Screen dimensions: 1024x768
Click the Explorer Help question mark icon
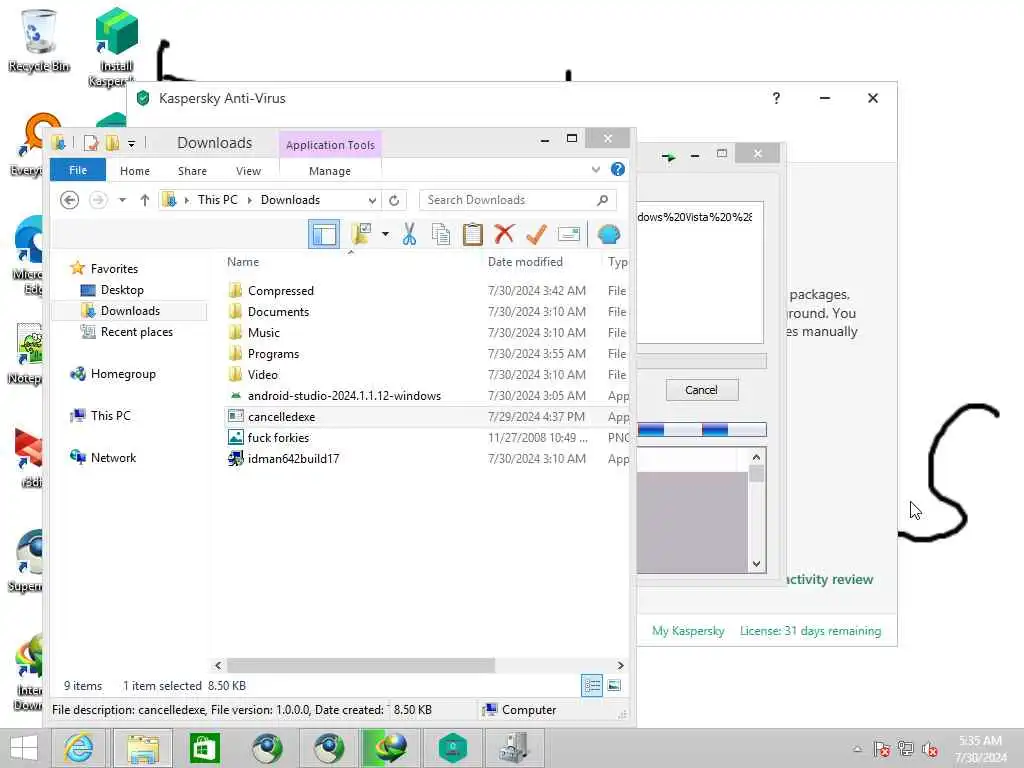pos(617,170)
